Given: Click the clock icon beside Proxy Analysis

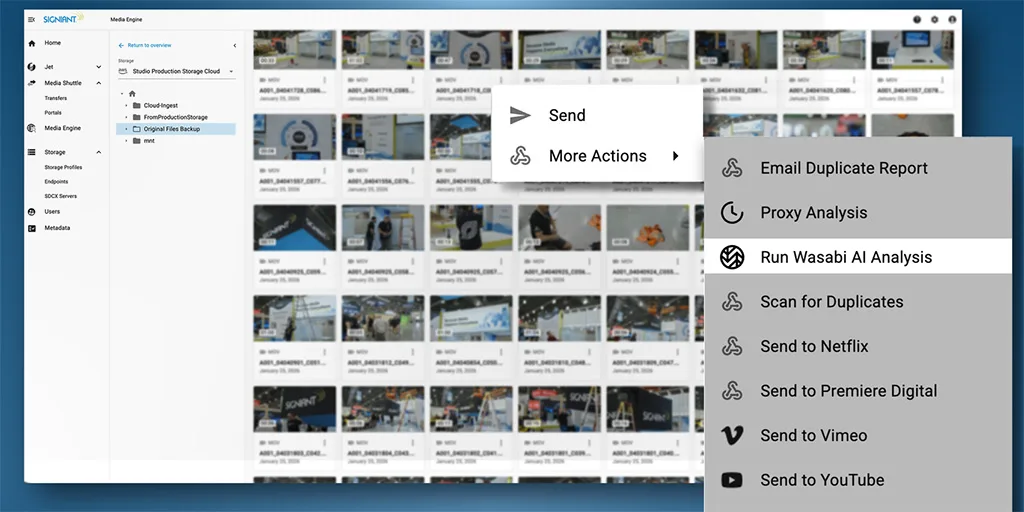Looking at the screenshot, I should click(x=732, y=213).
